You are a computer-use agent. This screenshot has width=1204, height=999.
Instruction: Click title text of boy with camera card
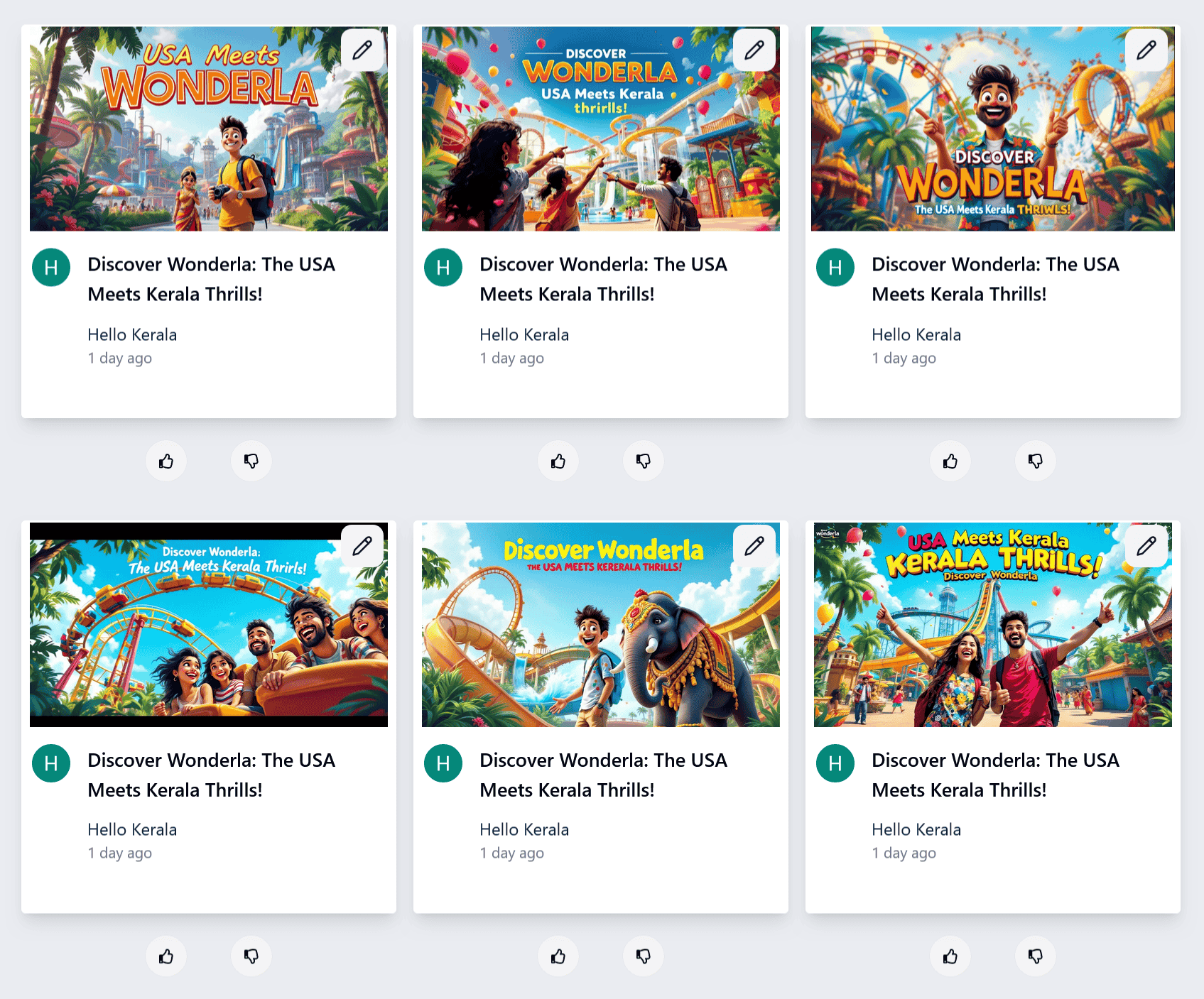point(212,279)
